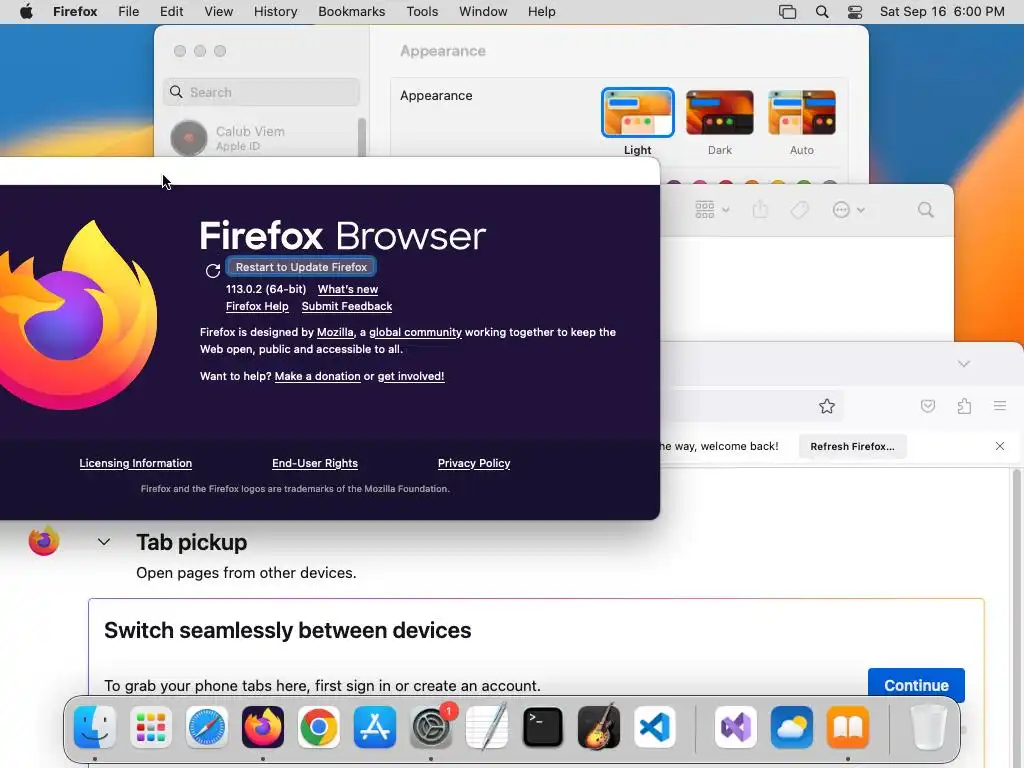
Task: Open the Finder window's search icon
Action: pos(925,210)
